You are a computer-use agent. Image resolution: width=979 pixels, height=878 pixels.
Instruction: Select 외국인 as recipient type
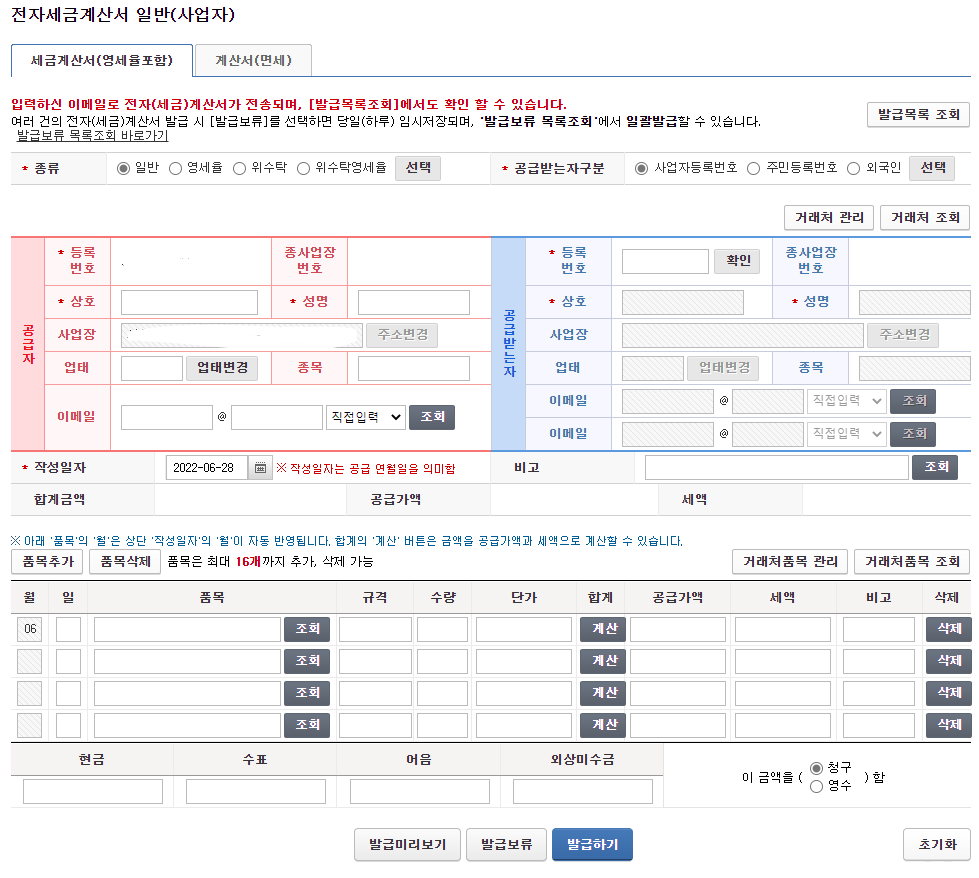(854, 168)
